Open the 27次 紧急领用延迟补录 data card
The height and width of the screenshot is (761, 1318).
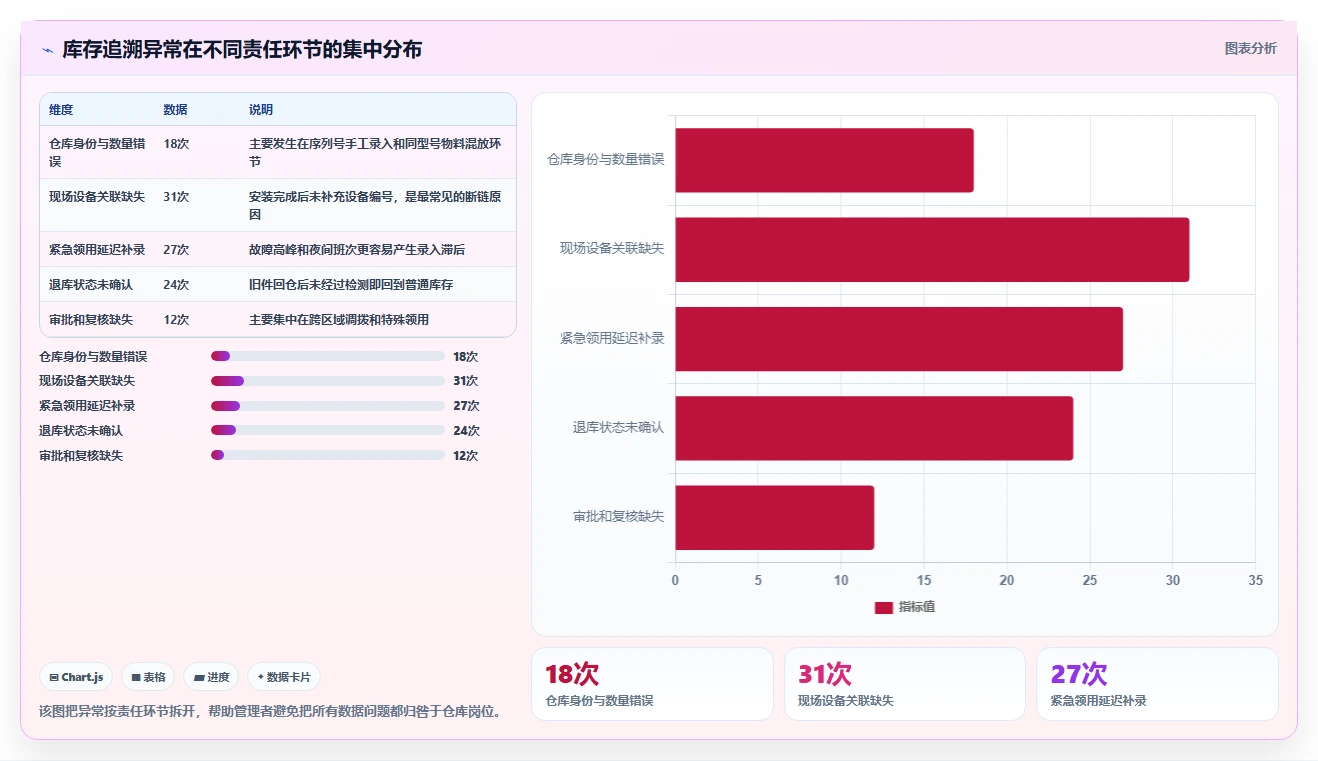[1157, 684]
